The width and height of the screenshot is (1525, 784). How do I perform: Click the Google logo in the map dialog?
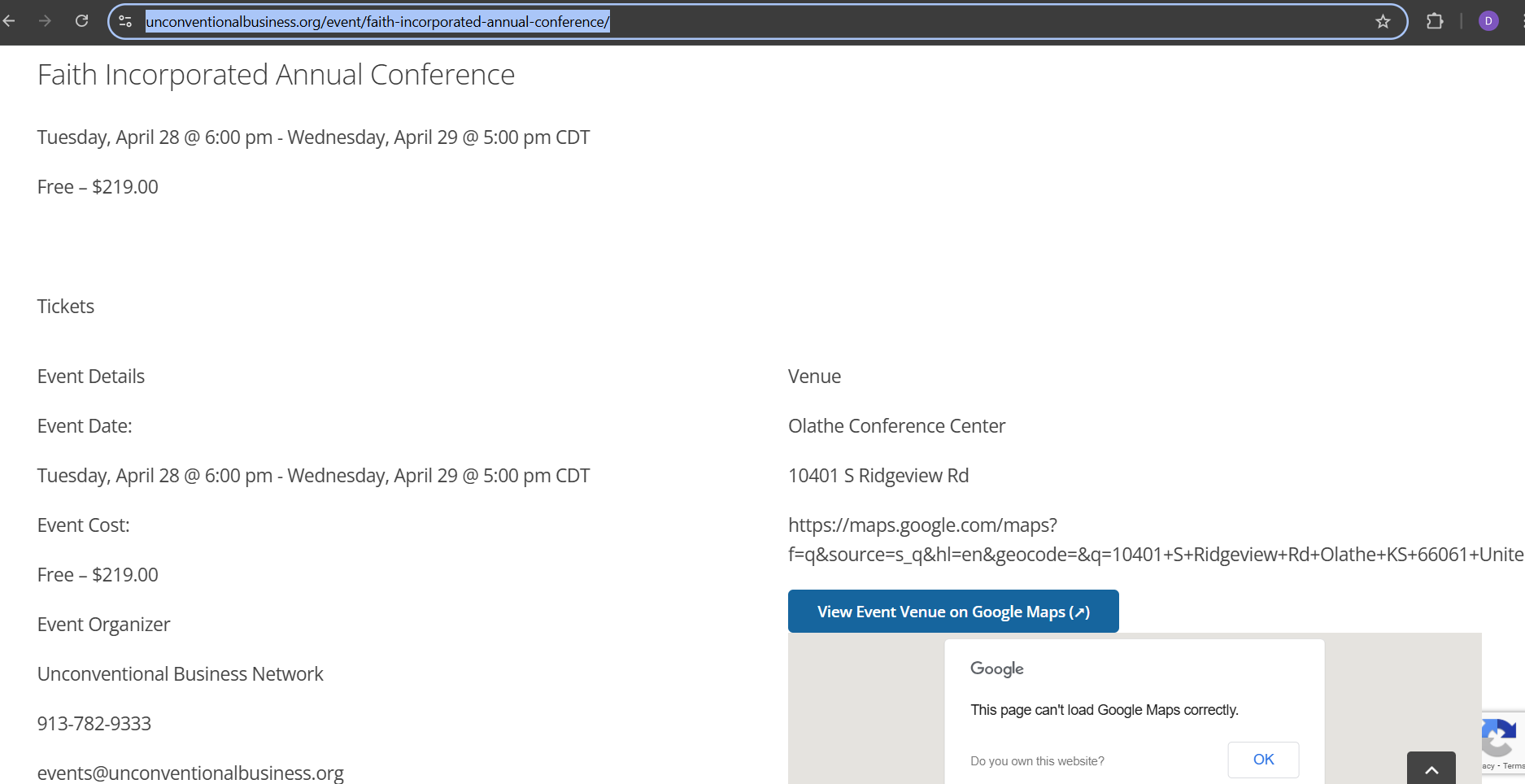(x=996, y=669)
